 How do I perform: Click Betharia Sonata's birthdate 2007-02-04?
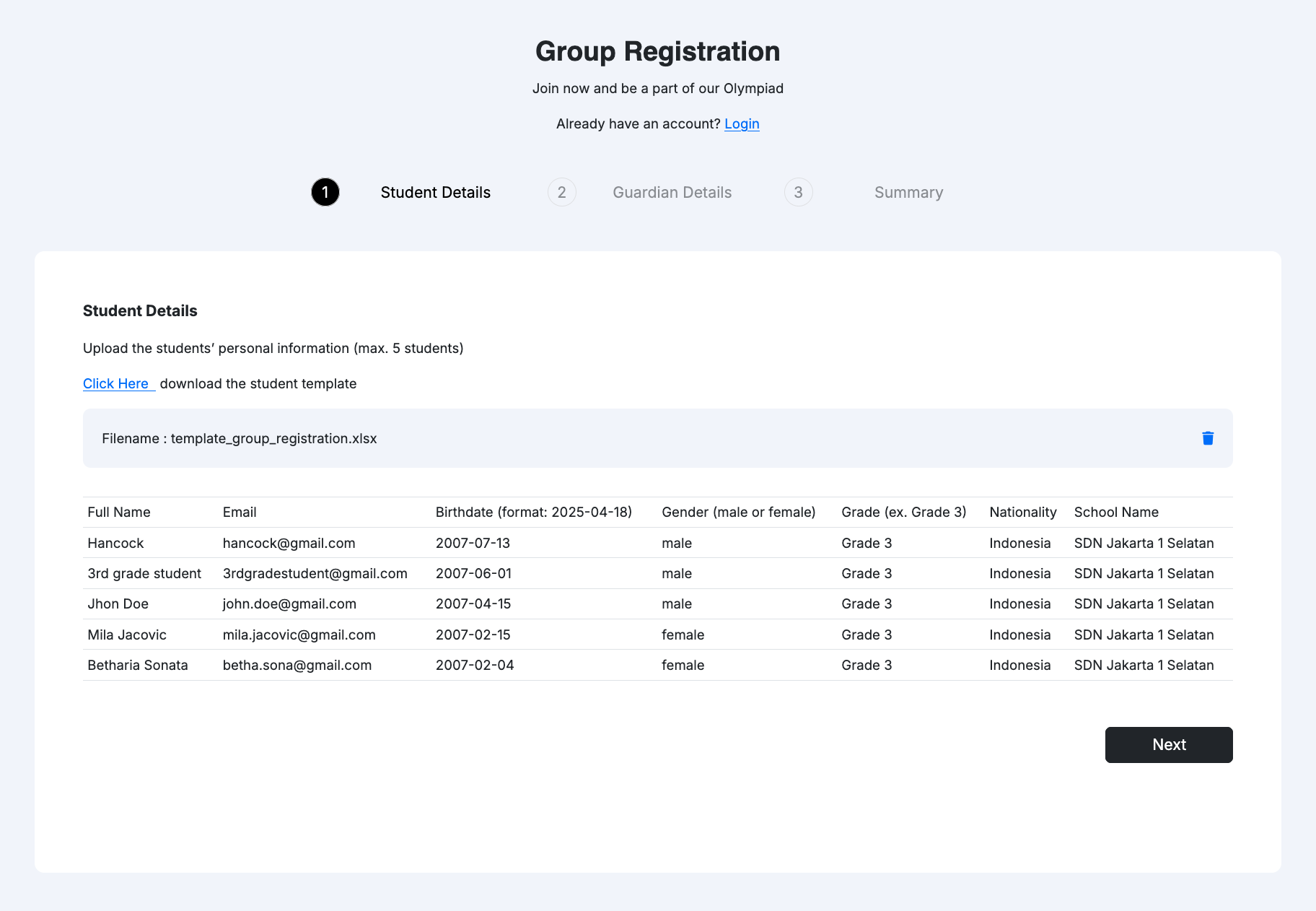pos(475,665)
